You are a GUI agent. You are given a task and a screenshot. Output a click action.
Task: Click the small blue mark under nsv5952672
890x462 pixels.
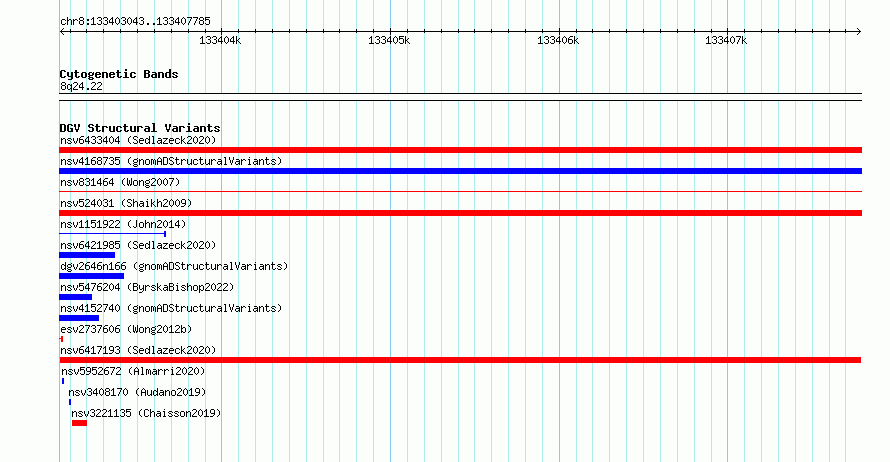click(x=63, y=381)
